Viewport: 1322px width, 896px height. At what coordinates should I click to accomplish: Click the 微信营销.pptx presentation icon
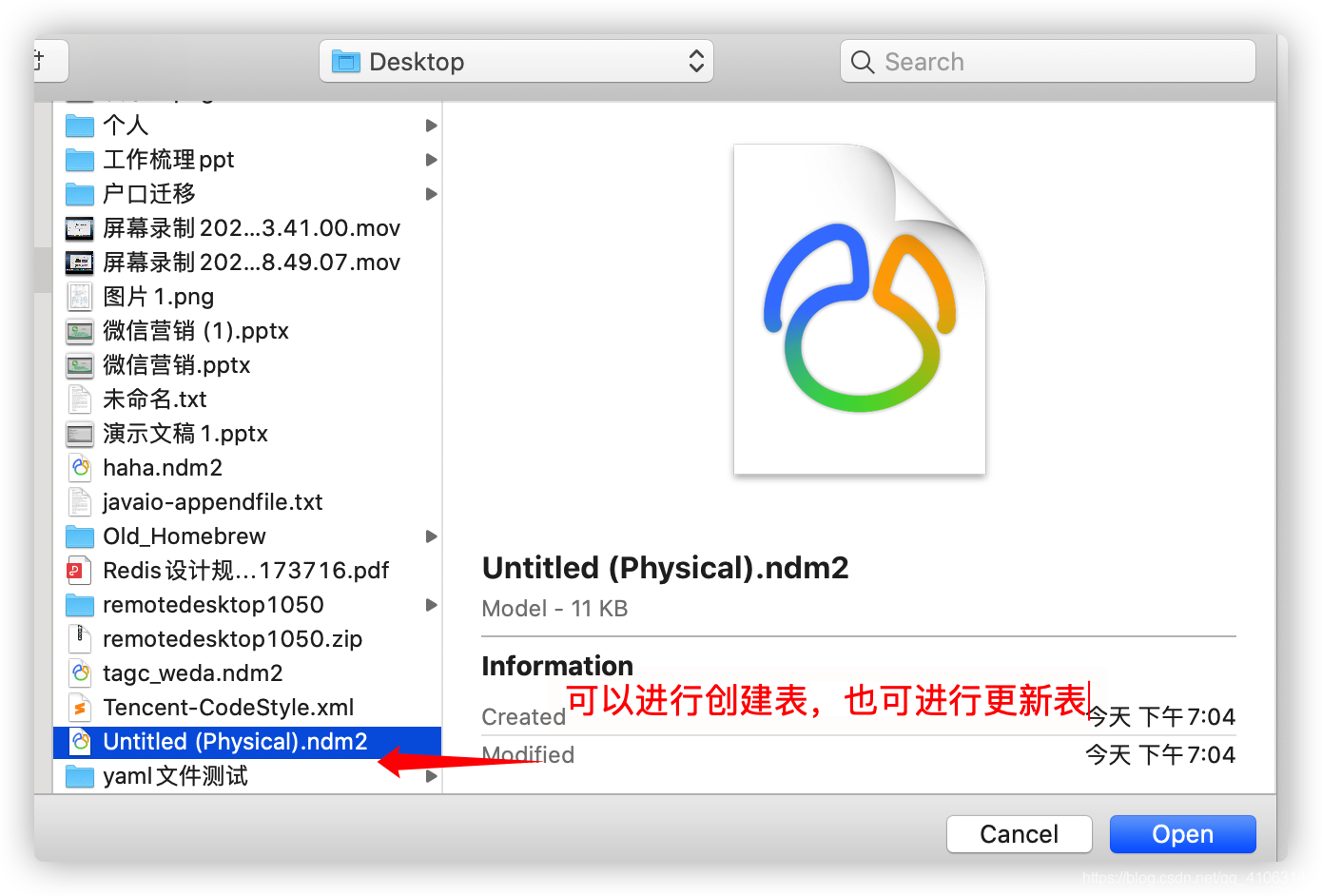tap(80, 364)
